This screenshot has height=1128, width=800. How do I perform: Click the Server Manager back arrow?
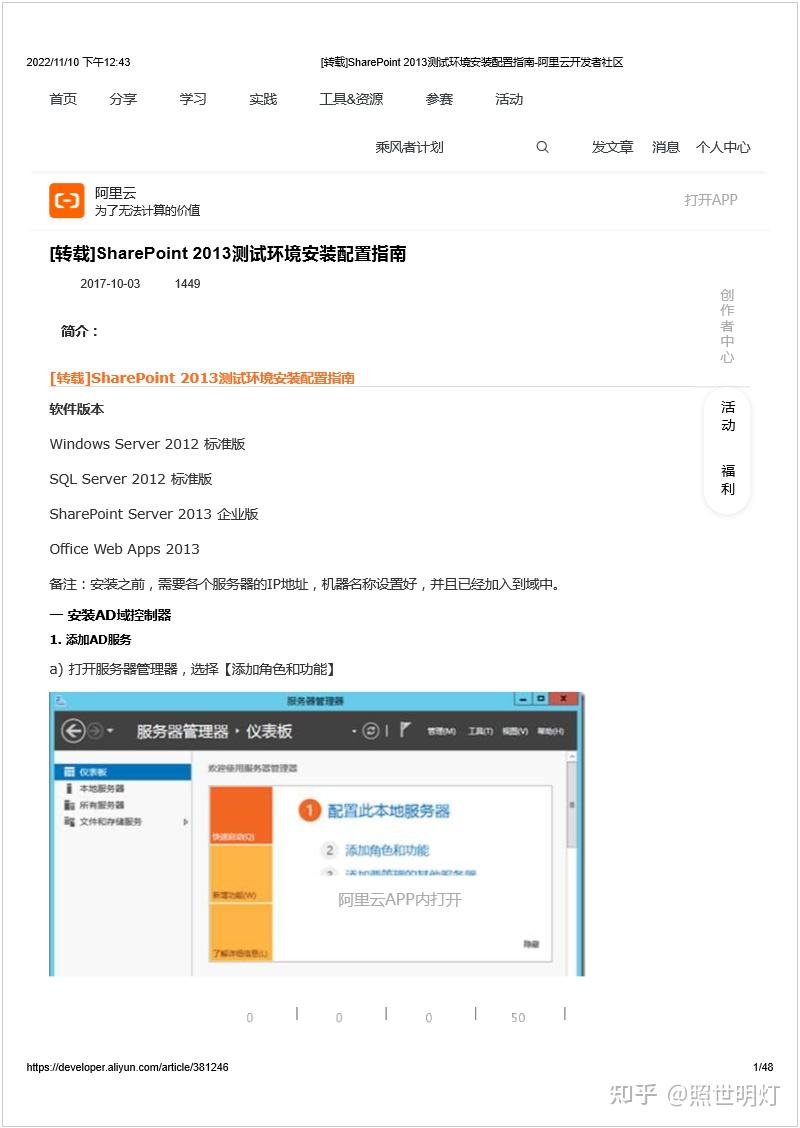[73, 731]
